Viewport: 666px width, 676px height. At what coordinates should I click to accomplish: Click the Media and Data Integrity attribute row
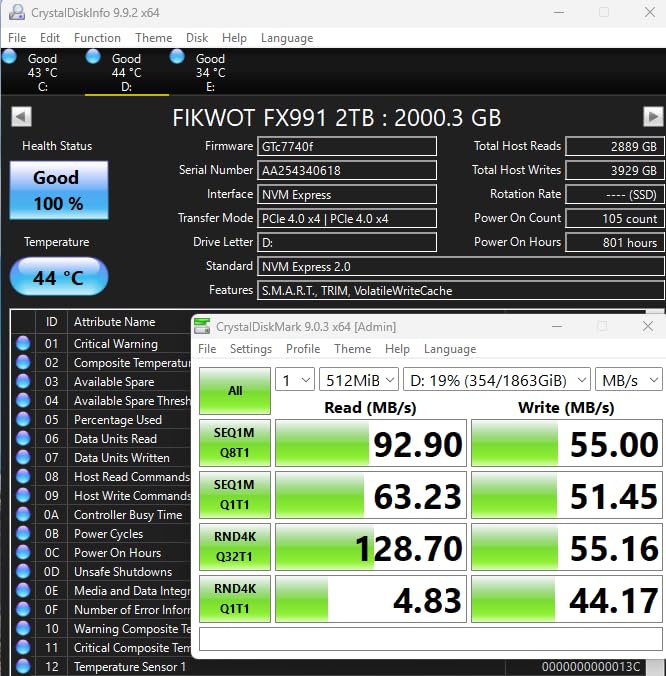point(102,590)
